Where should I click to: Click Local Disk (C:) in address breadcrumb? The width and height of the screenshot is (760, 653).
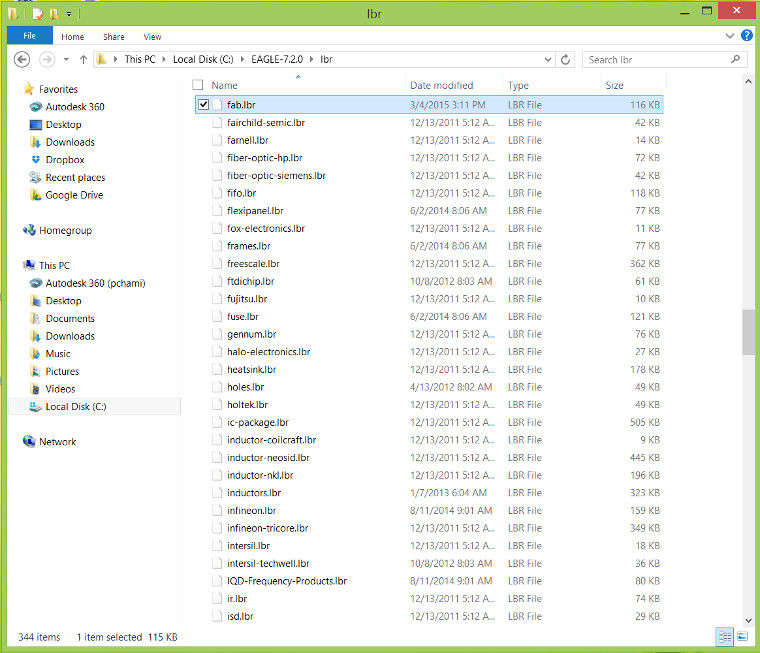[203, 59]
